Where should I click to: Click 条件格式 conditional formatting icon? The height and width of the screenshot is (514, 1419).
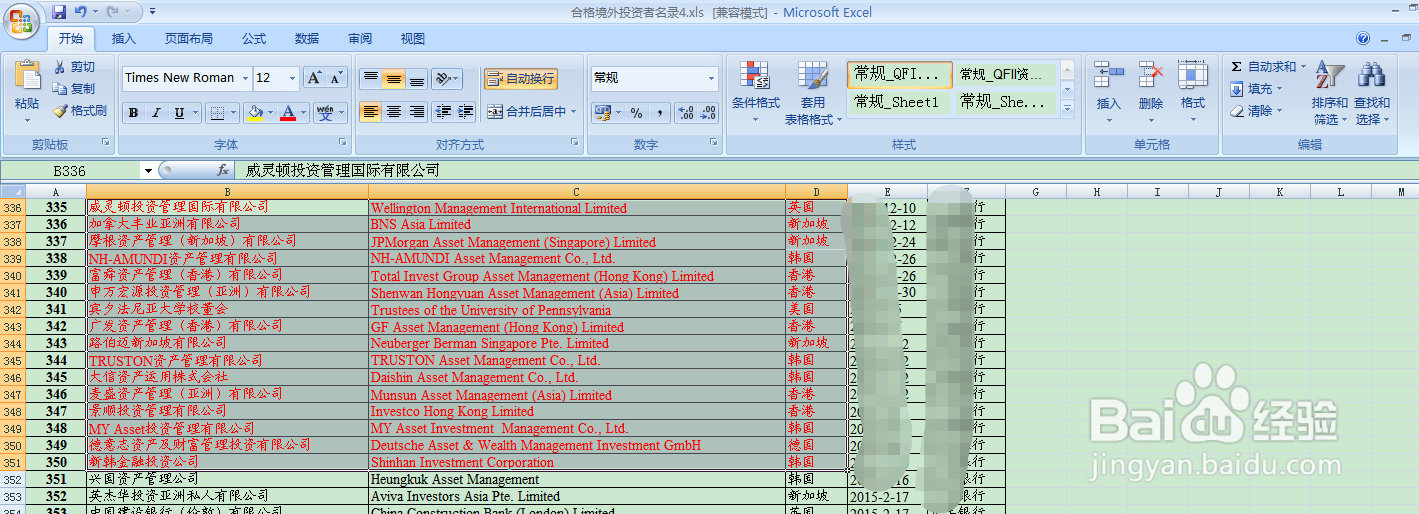pos(755,76)
